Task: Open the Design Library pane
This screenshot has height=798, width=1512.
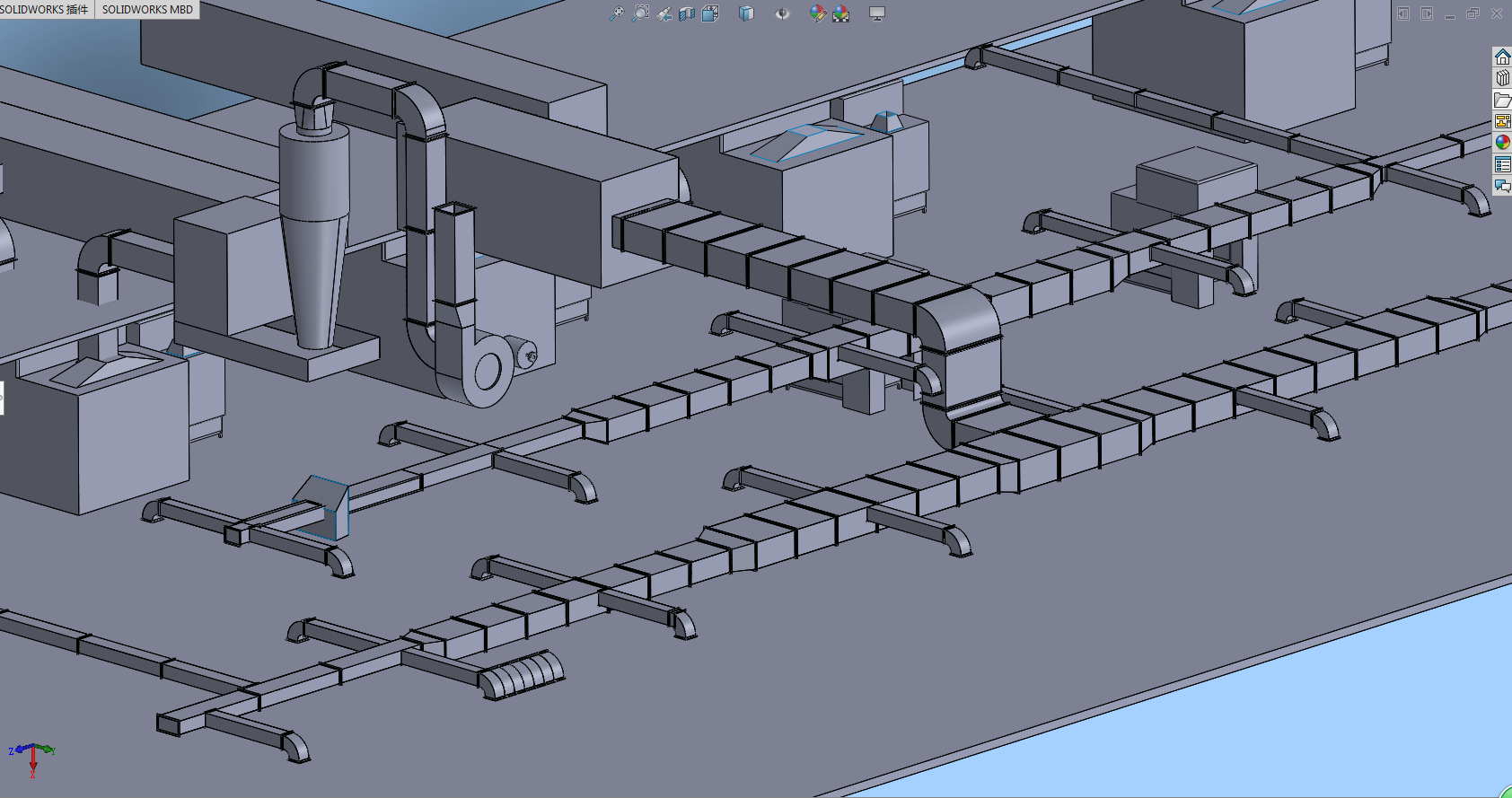Action: 1502,79
